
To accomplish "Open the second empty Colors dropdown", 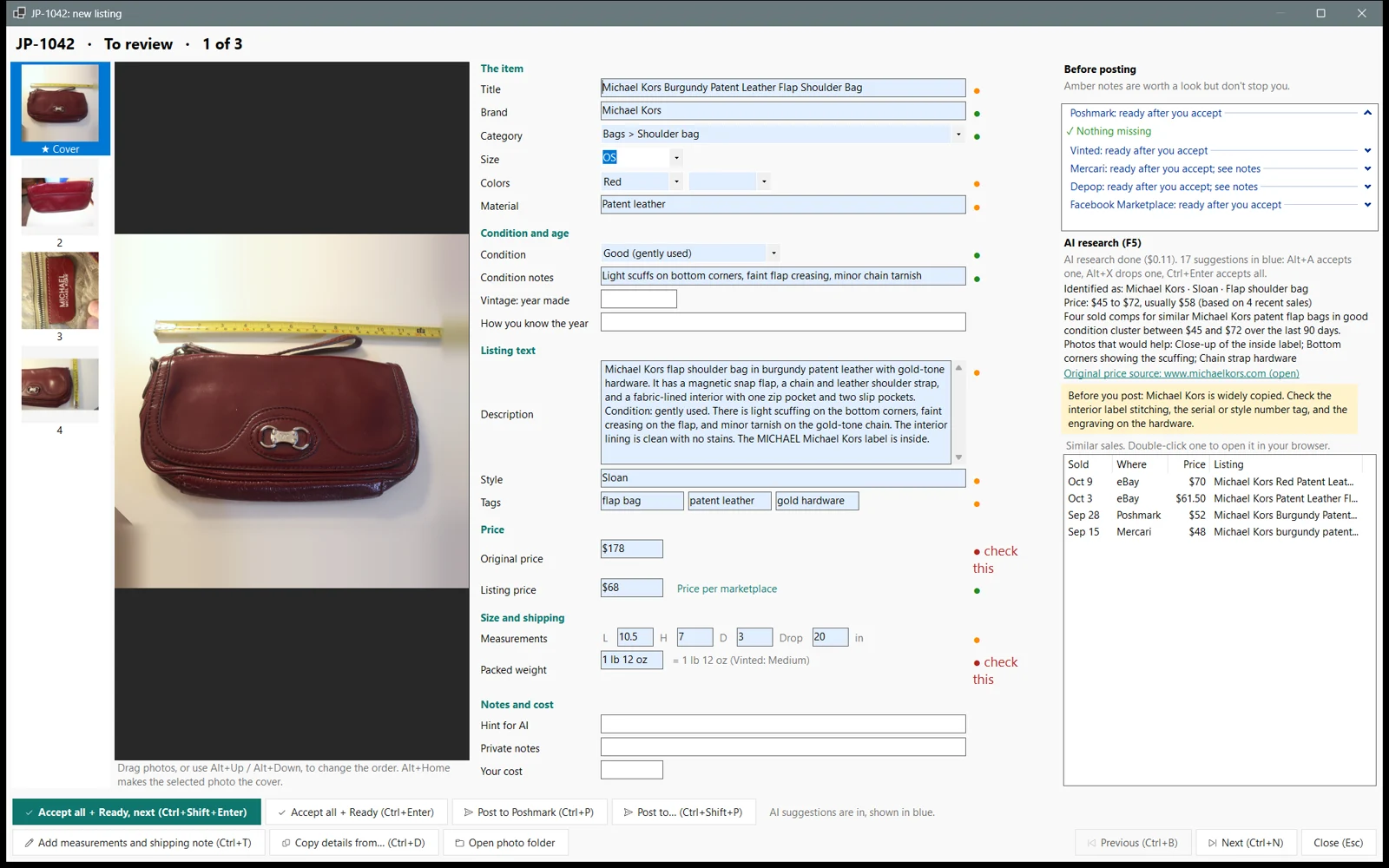I will tap(763, 181).
